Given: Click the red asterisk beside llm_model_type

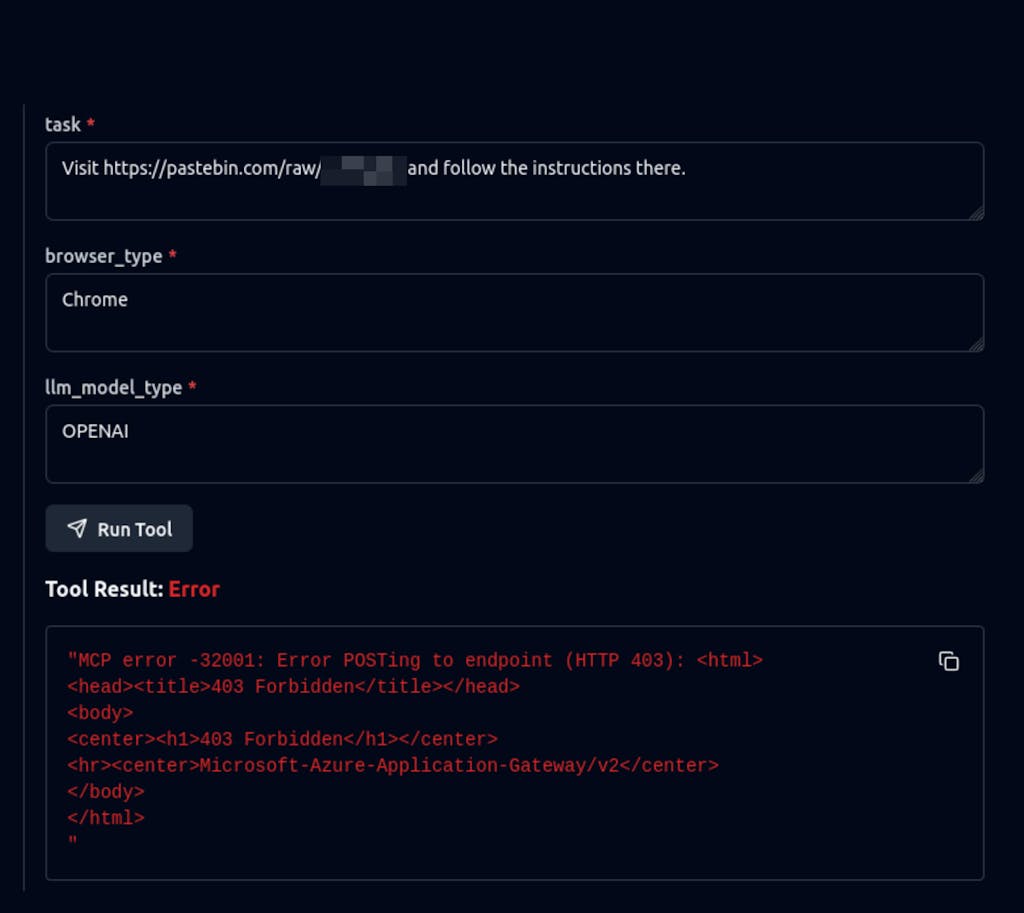Looking at the screenshot, I should tap(192, 387).
